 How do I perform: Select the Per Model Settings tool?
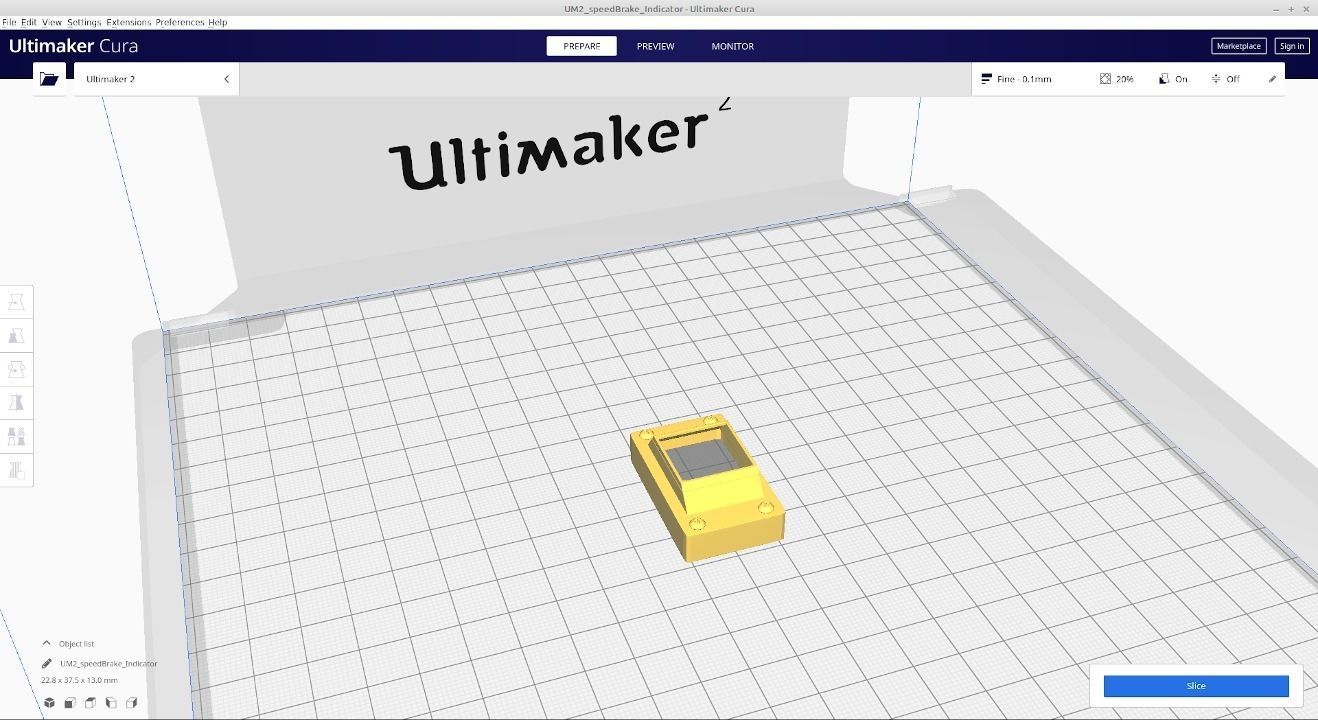coord(16,437)
